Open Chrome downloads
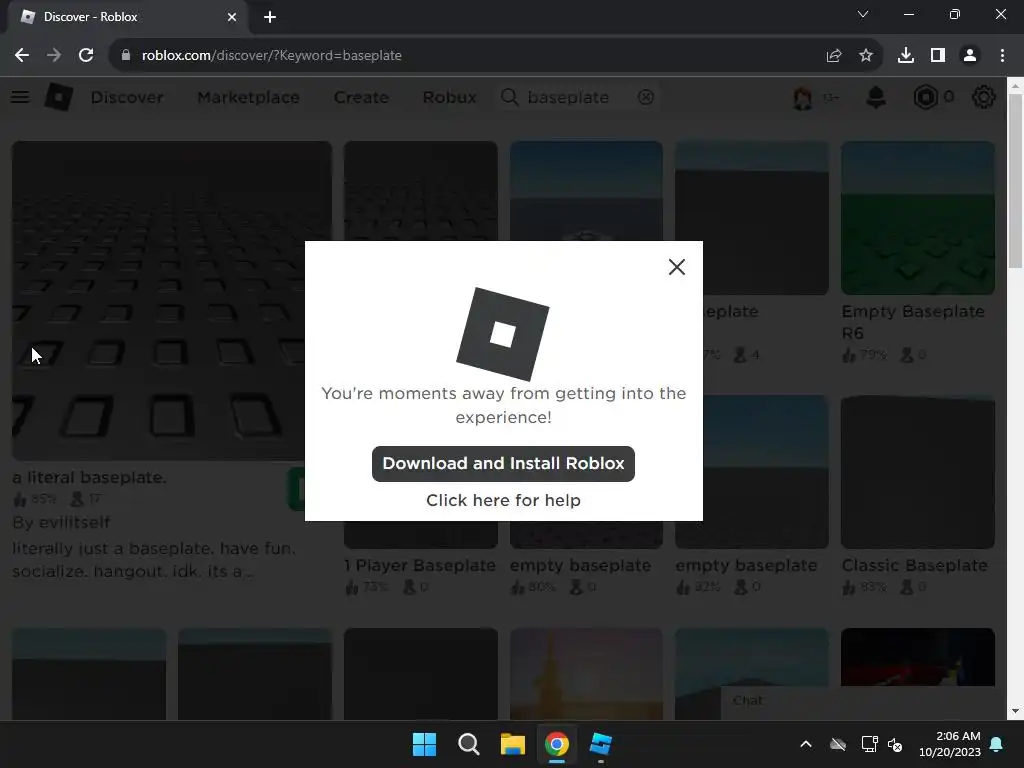This screenshot has width=1024, height=768. 906,56
